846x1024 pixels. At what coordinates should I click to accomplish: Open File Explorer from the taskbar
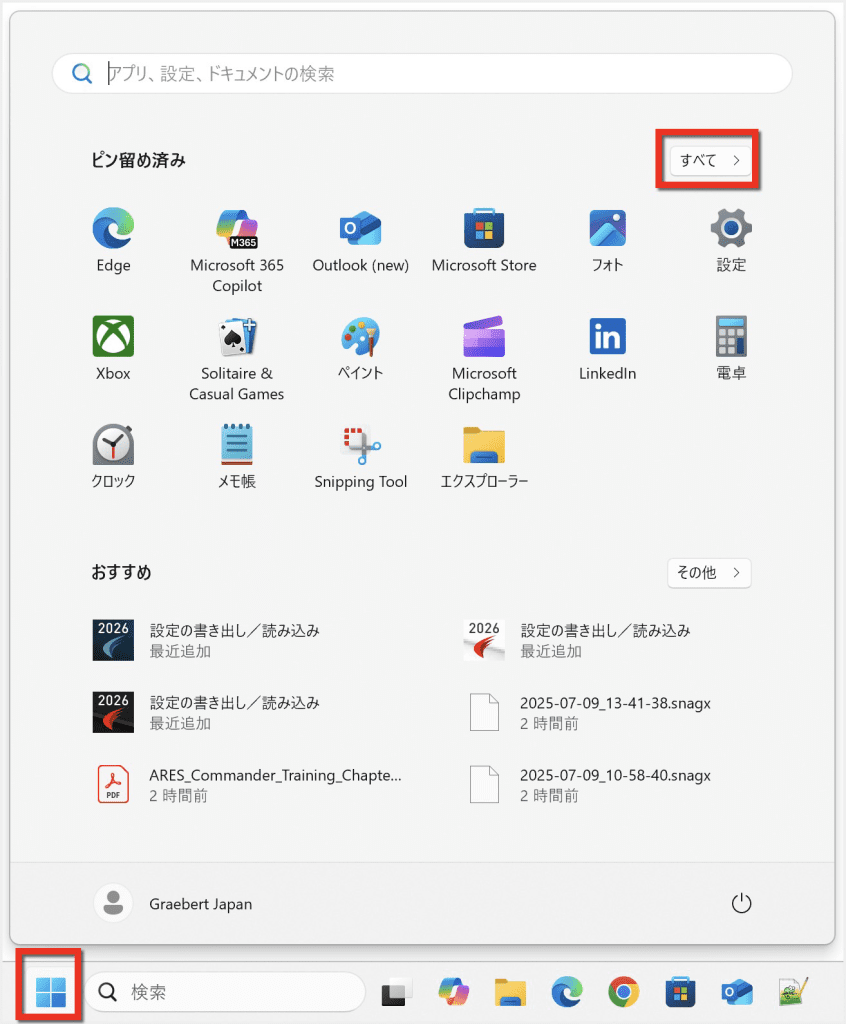click(x=510, y=992)
